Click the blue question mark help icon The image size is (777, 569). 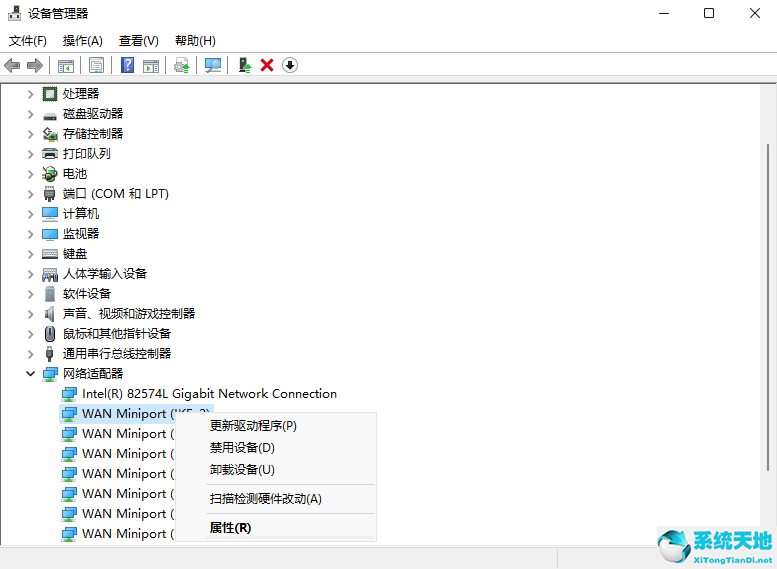(x=127, y=65)
